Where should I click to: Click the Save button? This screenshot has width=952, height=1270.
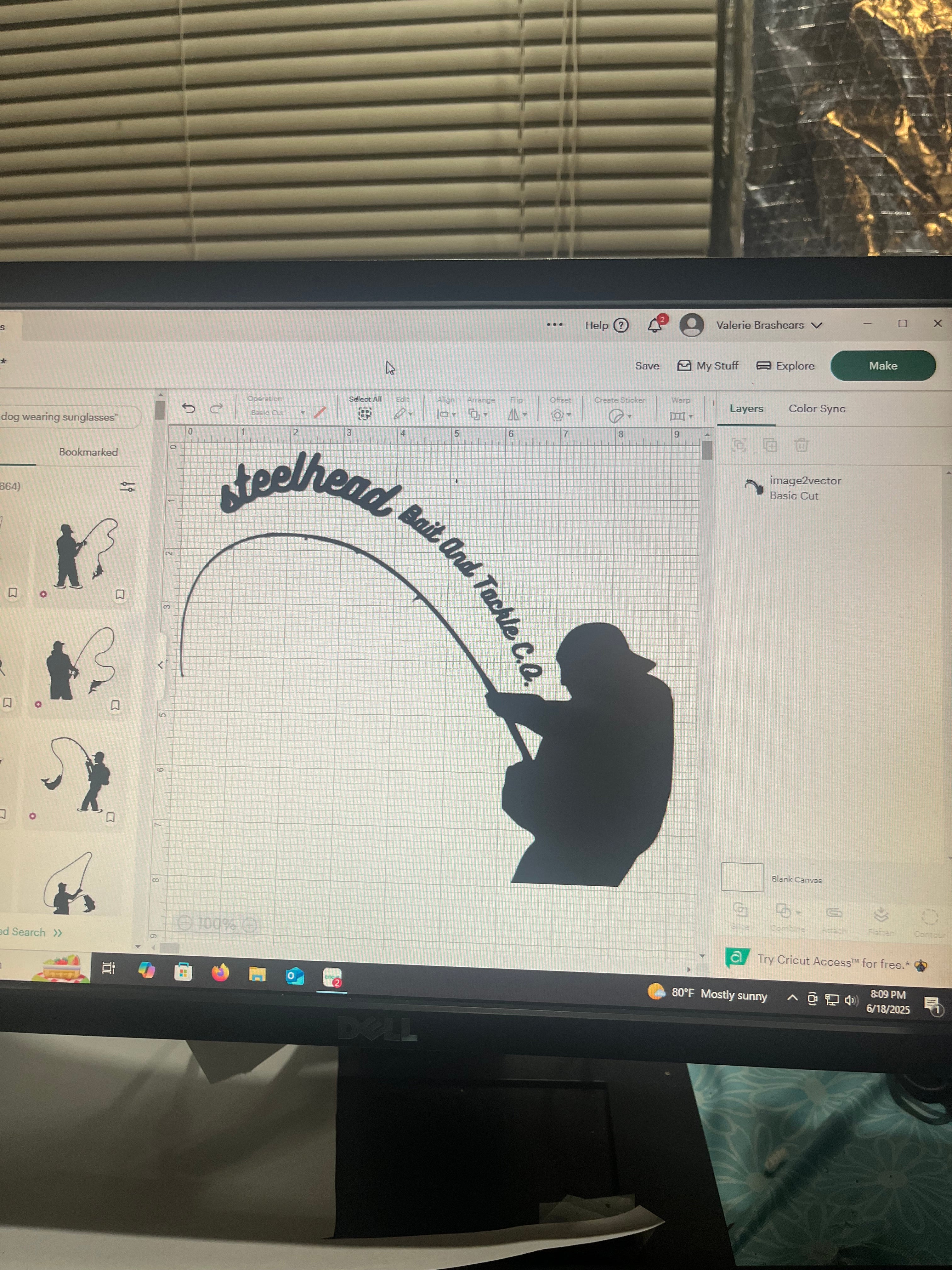647,366
